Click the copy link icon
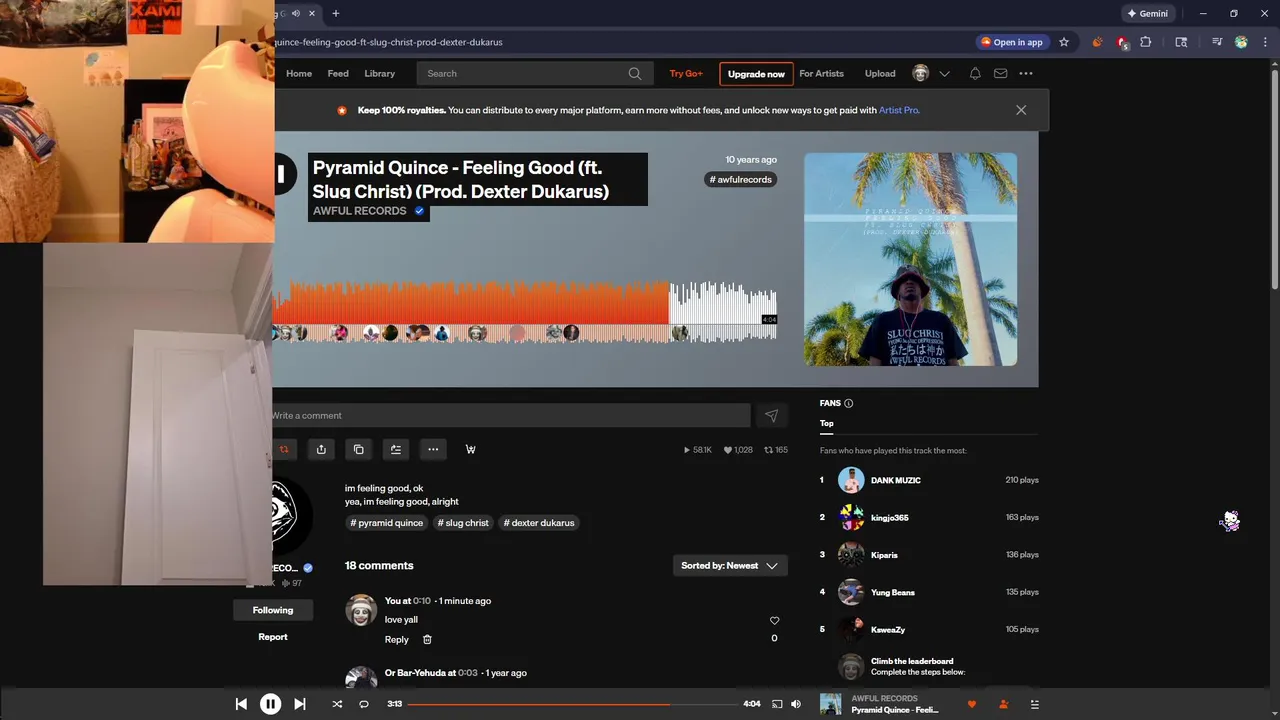 [x=359, y=450]
